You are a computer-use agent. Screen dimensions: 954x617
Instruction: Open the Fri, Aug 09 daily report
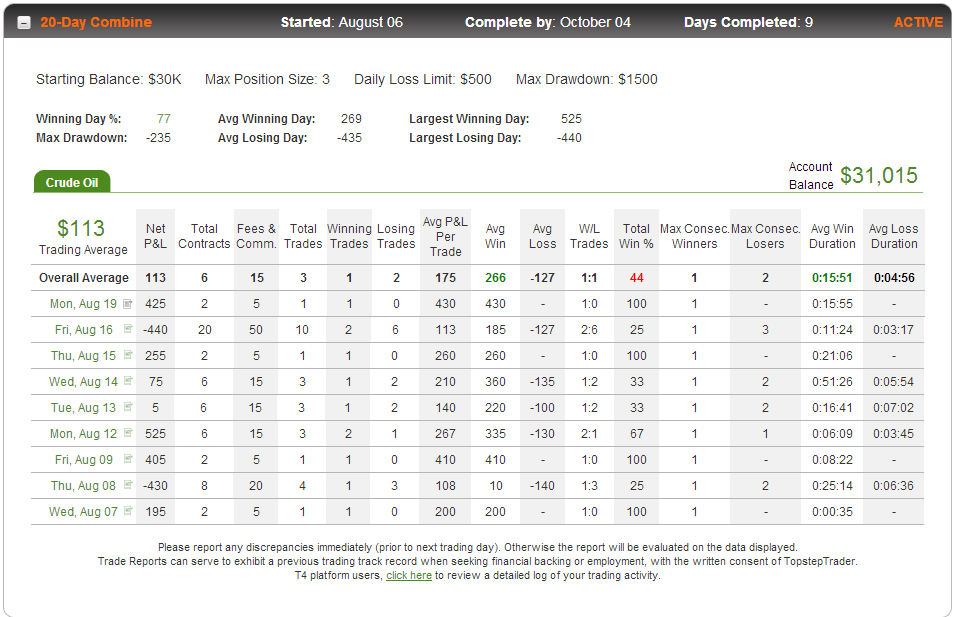[x=84, y=460]
